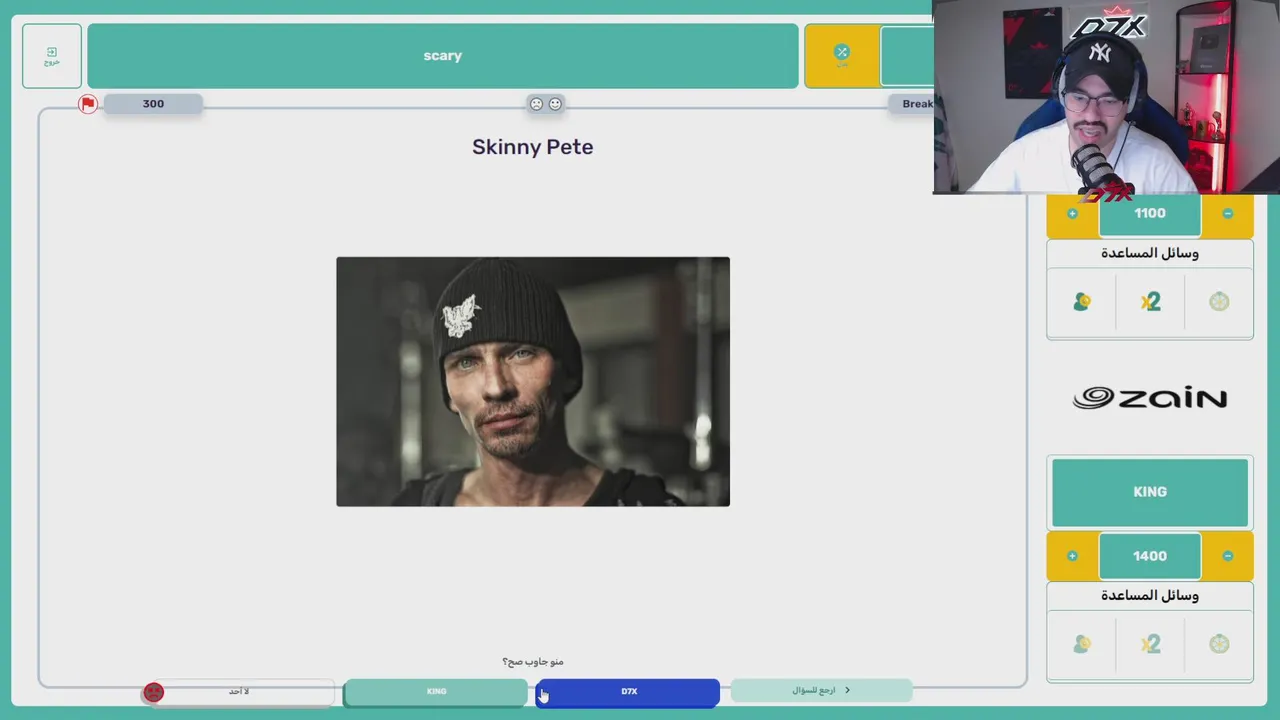Click the 1100 score value
The width and height of the screenshot is (1280, 720).
click(x=1150, y=213)
